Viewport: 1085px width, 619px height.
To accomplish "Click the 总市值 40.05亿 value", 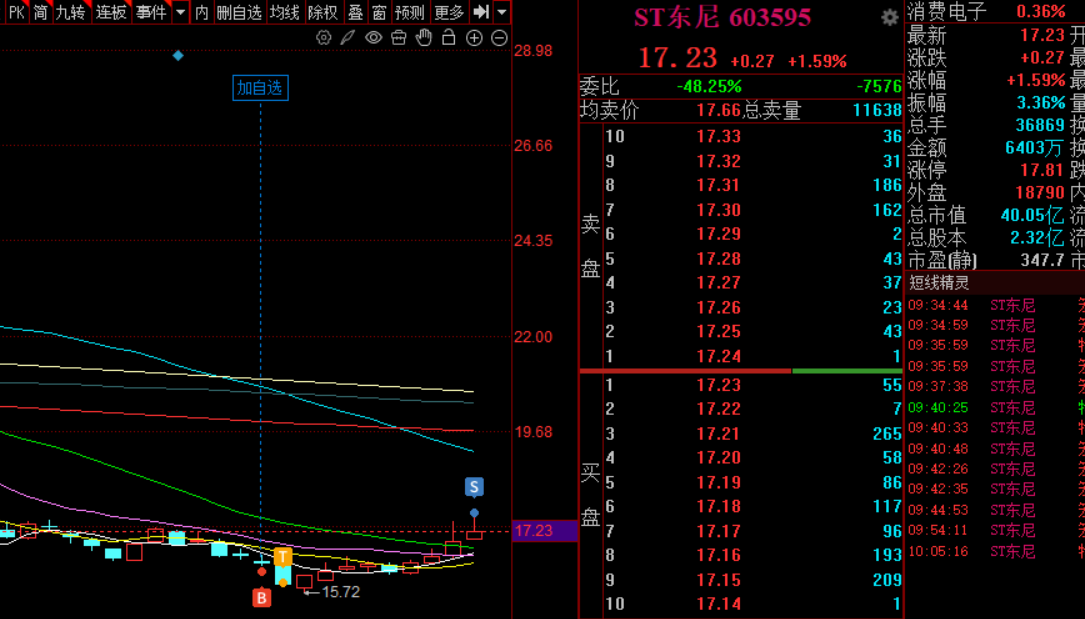I will click(1032, 215).
